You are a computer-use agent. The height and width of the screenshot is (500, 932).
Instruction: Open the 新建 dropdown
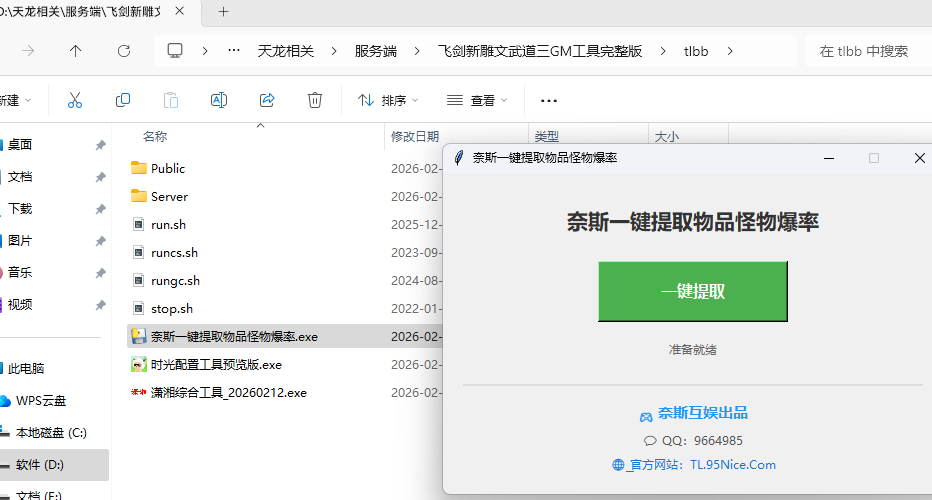(15, 100)
